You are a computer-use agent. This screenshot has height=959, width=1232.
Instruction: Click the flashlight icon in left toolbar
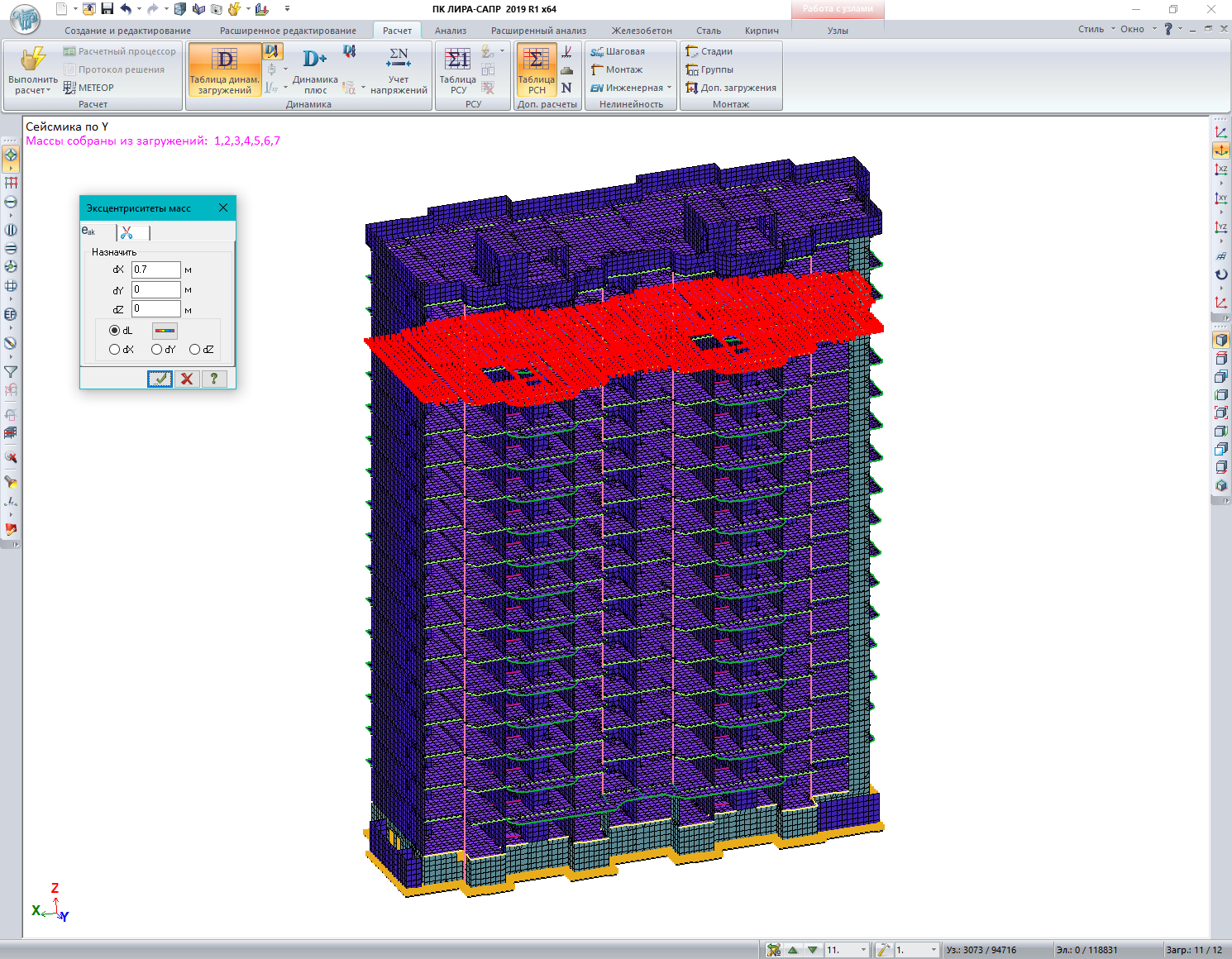pos(11,483)
